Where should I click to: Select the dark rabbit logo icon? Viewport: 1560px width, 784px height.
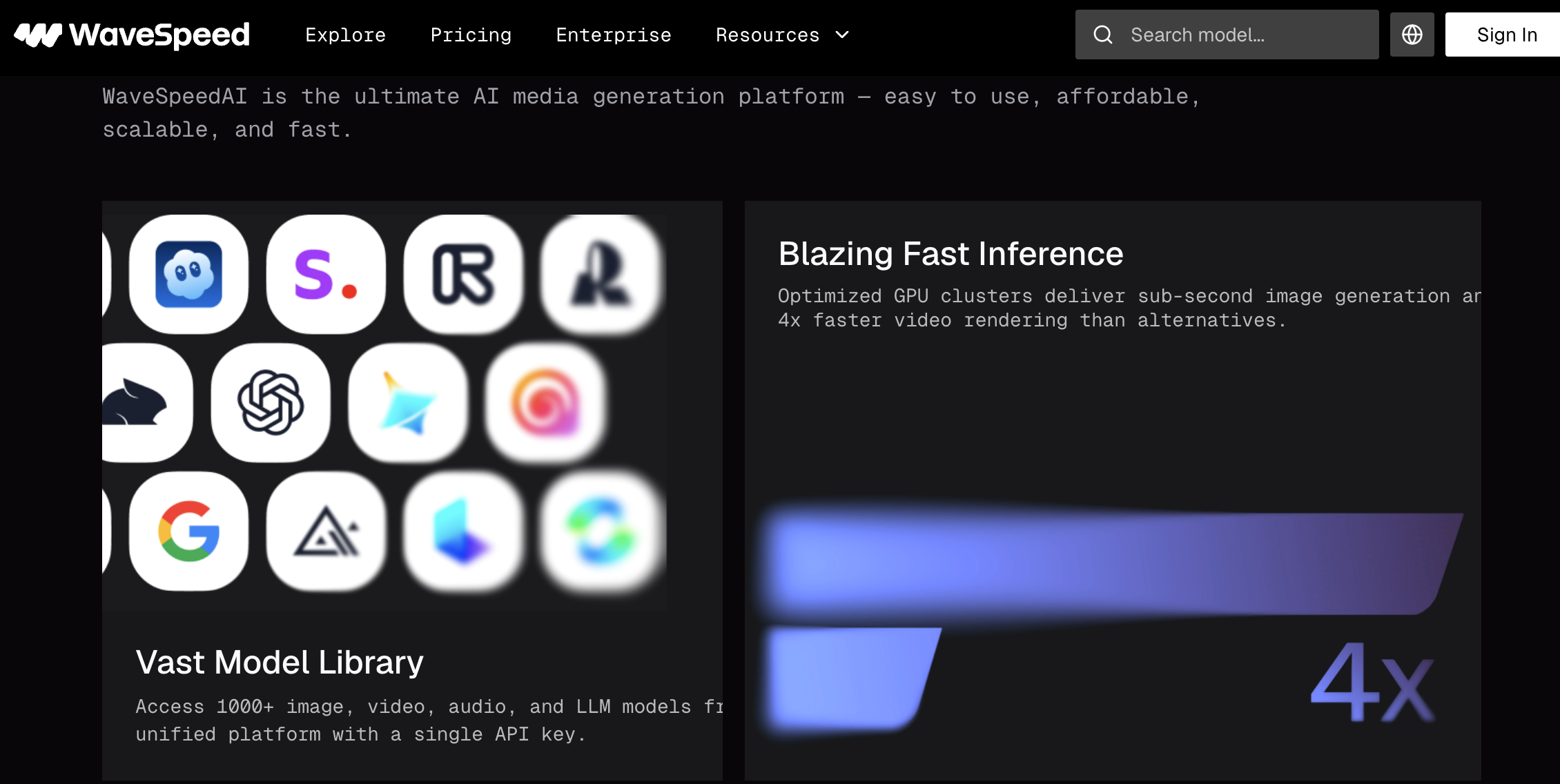(147, 402)
